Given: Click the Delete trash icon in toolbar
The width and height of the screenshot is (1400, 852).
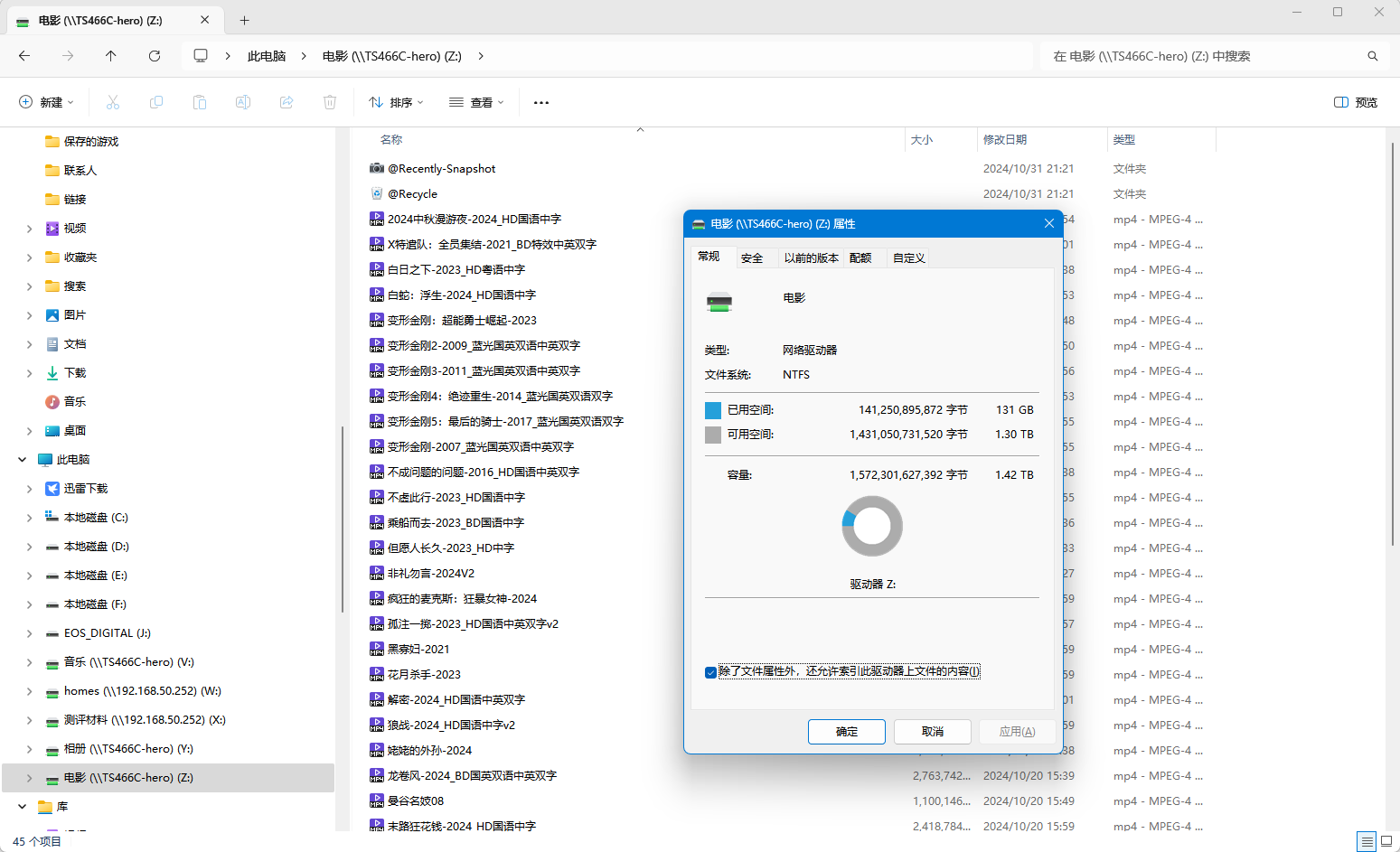Looking at the screenshot, I should pos(330,102).
